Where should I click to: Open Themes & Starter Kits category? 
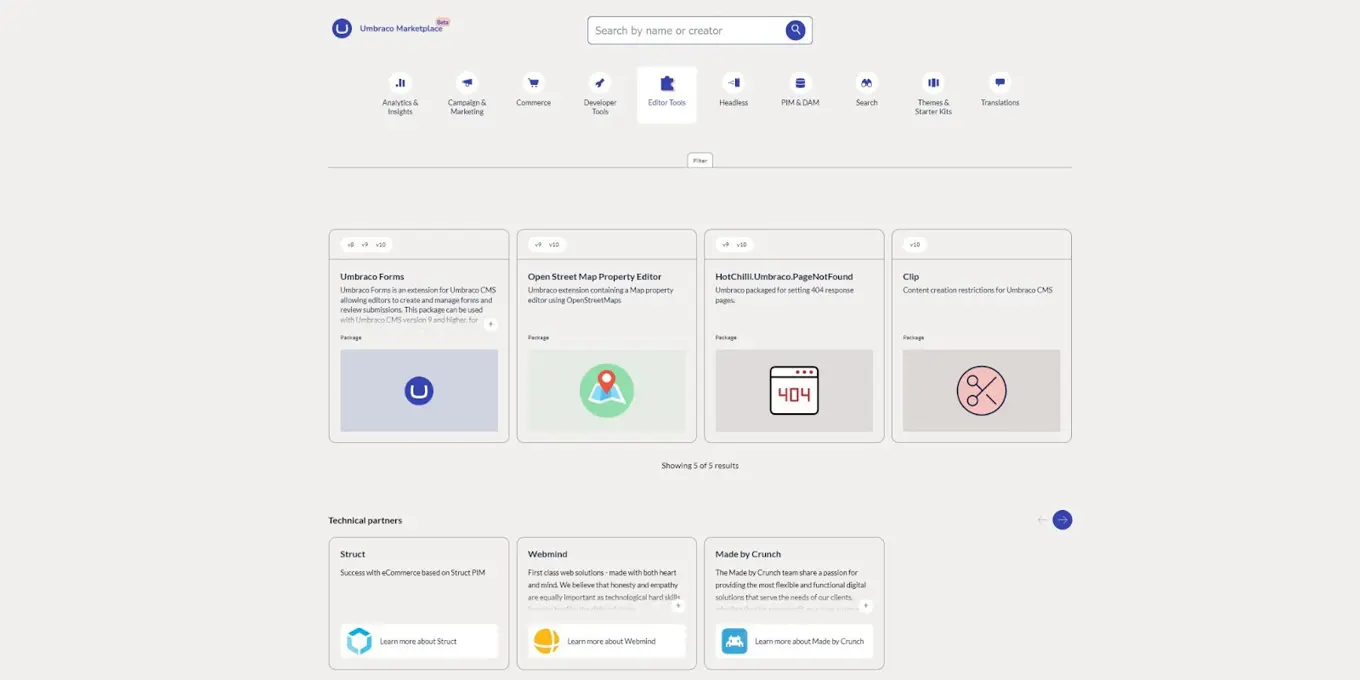tap(933, 84)
